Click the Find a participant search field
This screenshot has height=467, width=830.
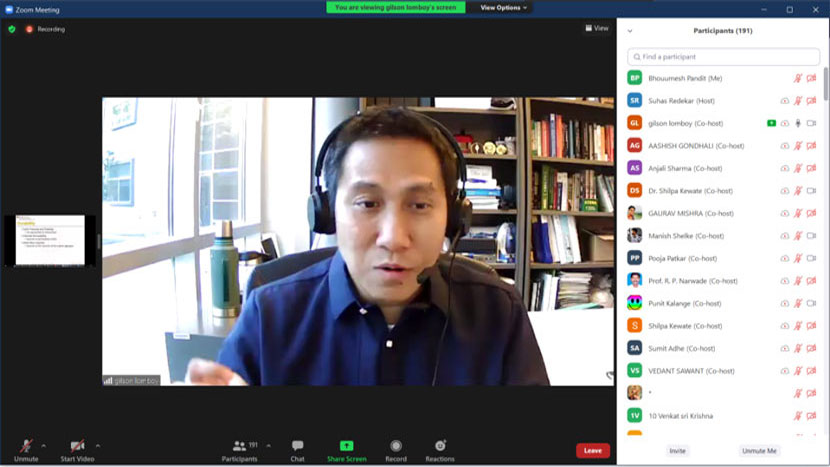(722, 57)
